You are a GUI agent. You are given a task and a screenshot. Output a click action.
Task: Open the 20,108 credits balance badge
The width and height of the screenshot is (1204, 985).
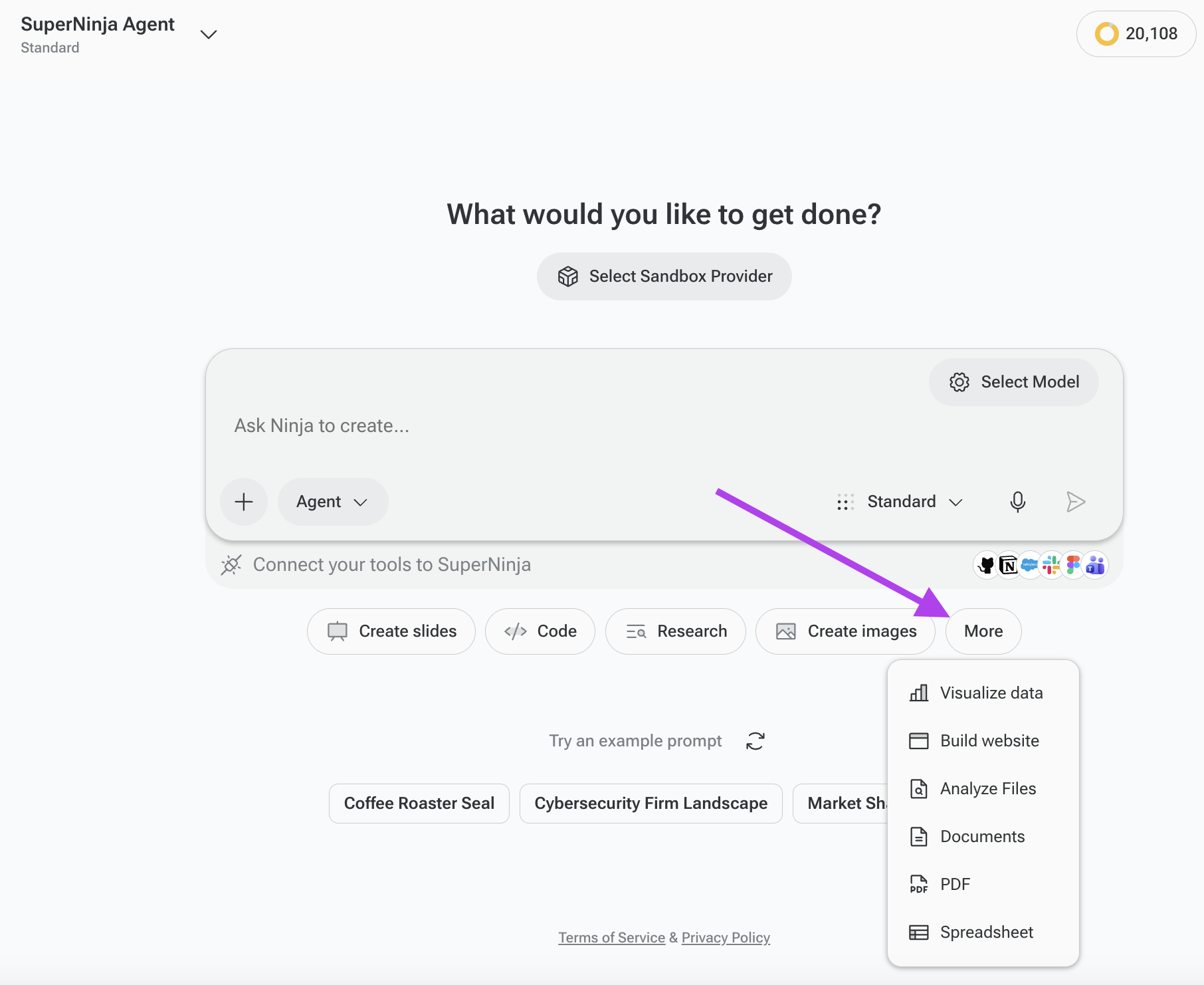click(x=1136, y=34)
